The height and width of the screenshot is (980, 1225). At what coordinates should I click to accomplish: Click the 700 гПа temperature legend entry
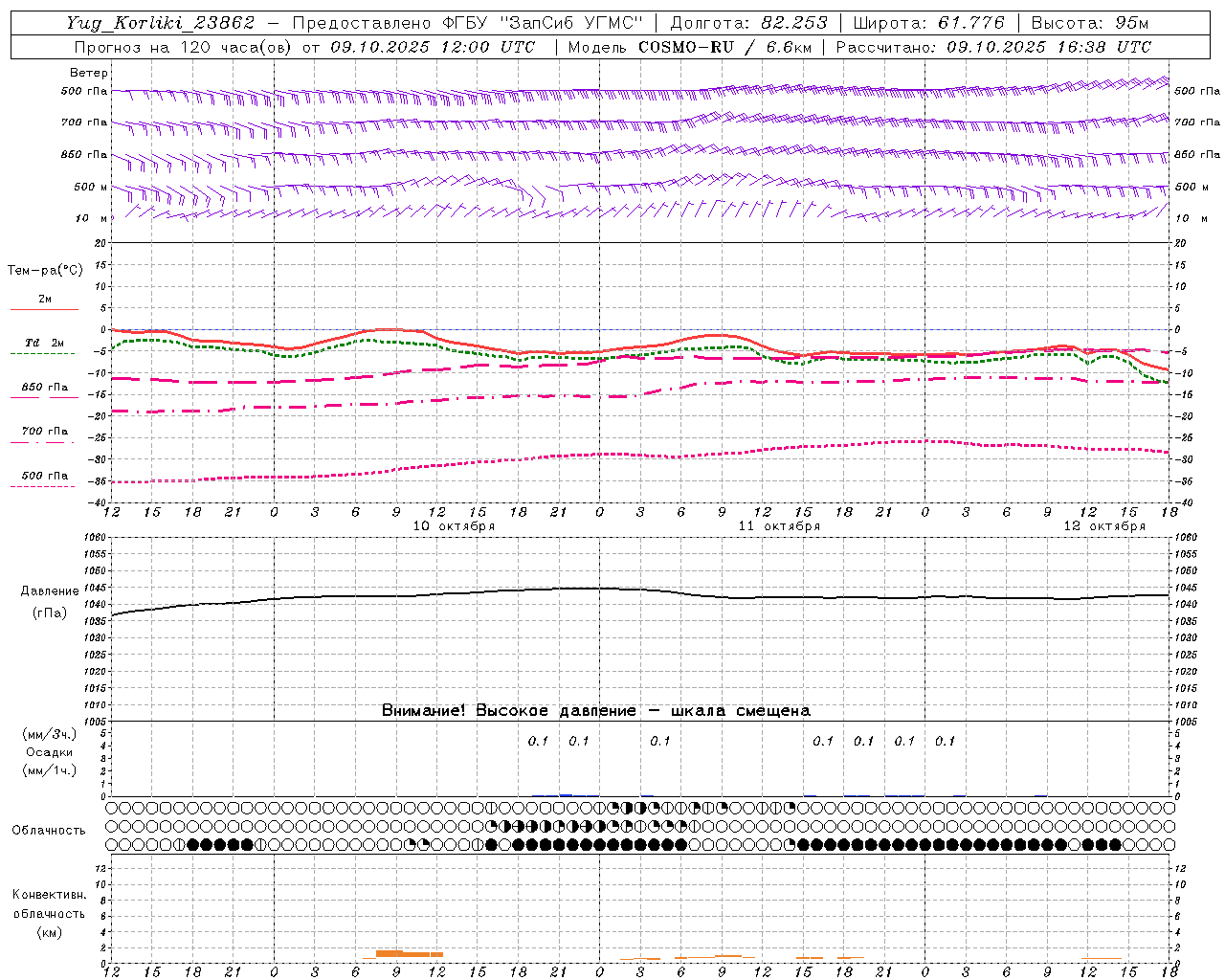click(x=45, y=432)
